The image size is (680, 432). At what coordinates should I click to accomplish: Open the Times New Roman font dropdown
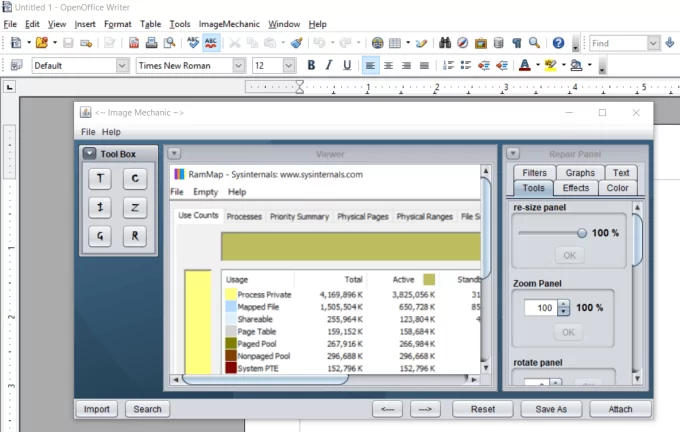pyautogui.click(x=238, y=65)
